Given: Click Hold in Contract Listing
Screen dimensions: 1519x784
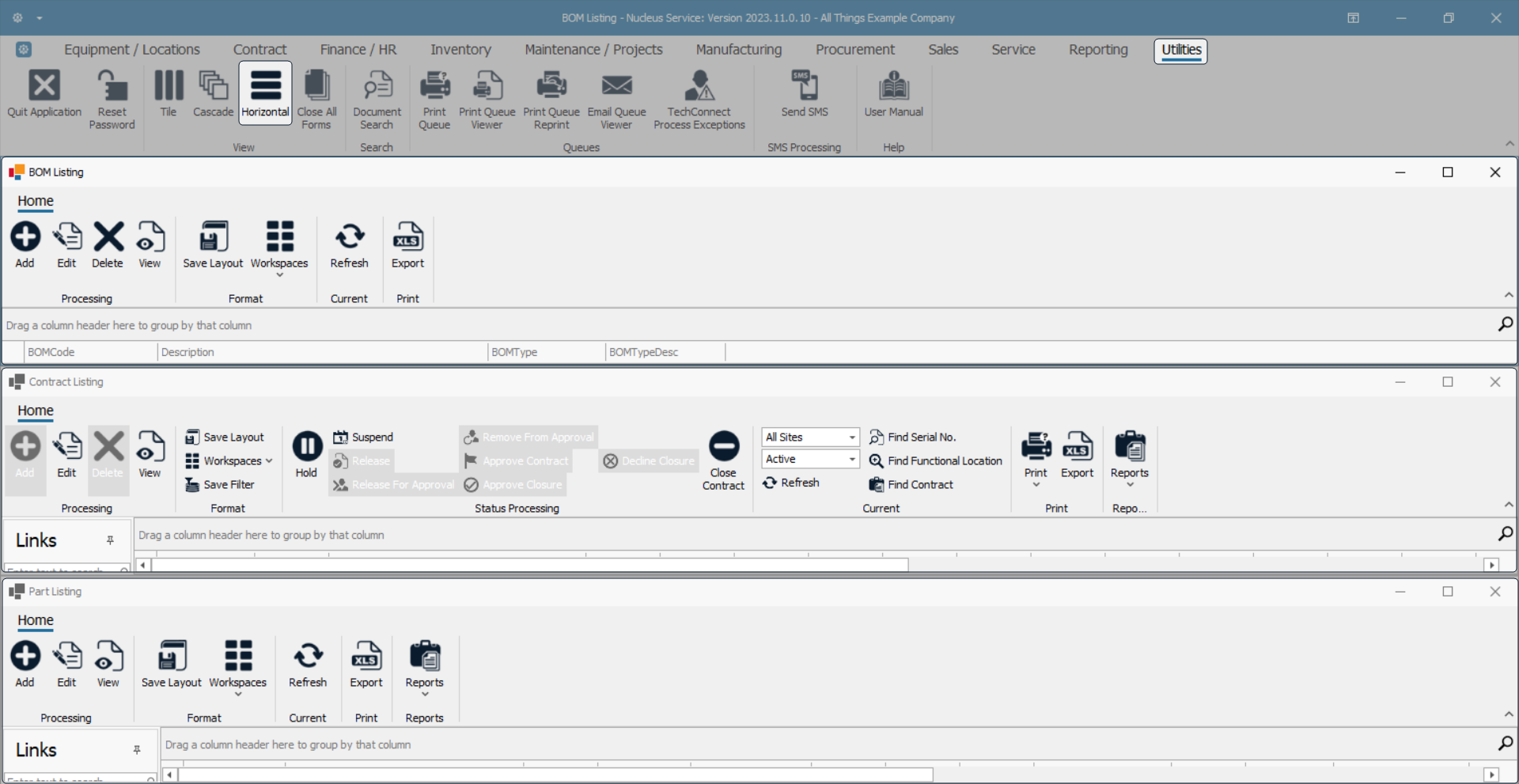Looking at the screenshot, I should click(x=307, y=455).
